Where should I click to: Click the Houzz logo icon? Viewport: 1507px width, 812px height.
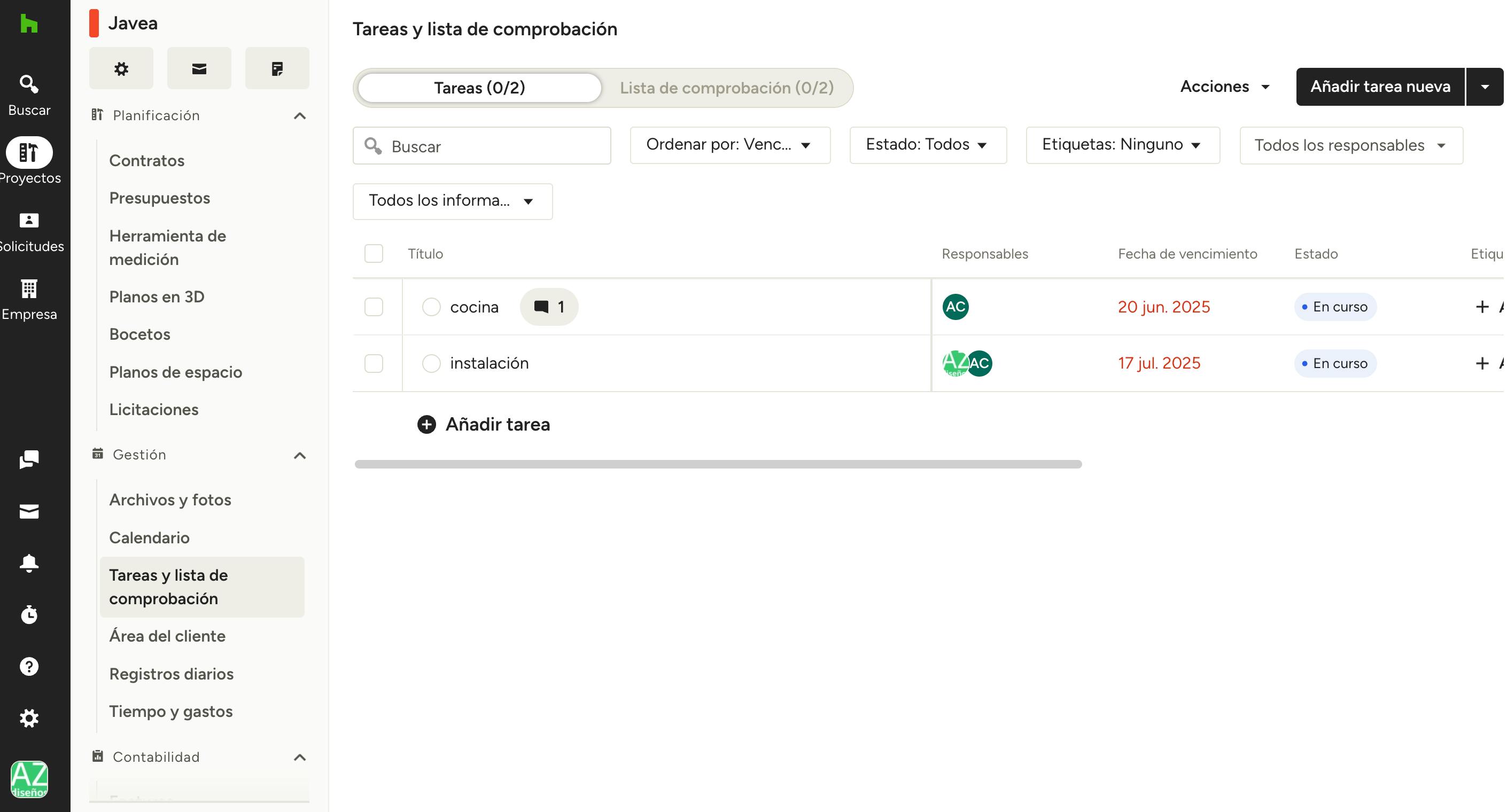point(29,24)
